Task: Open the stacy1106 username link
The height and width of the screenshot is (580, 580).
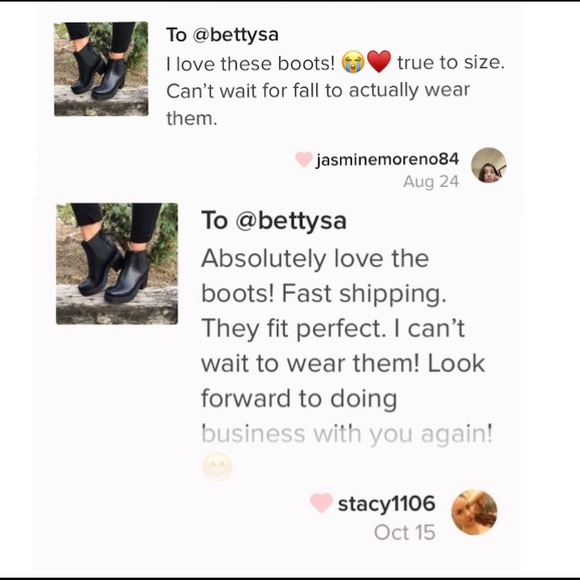Action: 387,503
